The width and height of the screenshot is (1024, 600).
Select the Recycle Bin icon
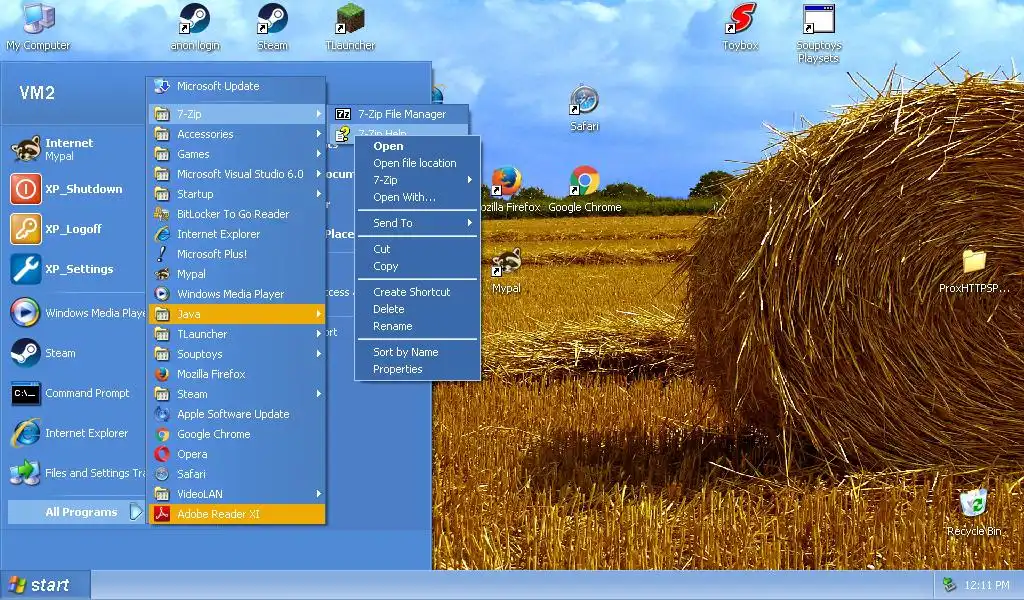pos(974,513)
